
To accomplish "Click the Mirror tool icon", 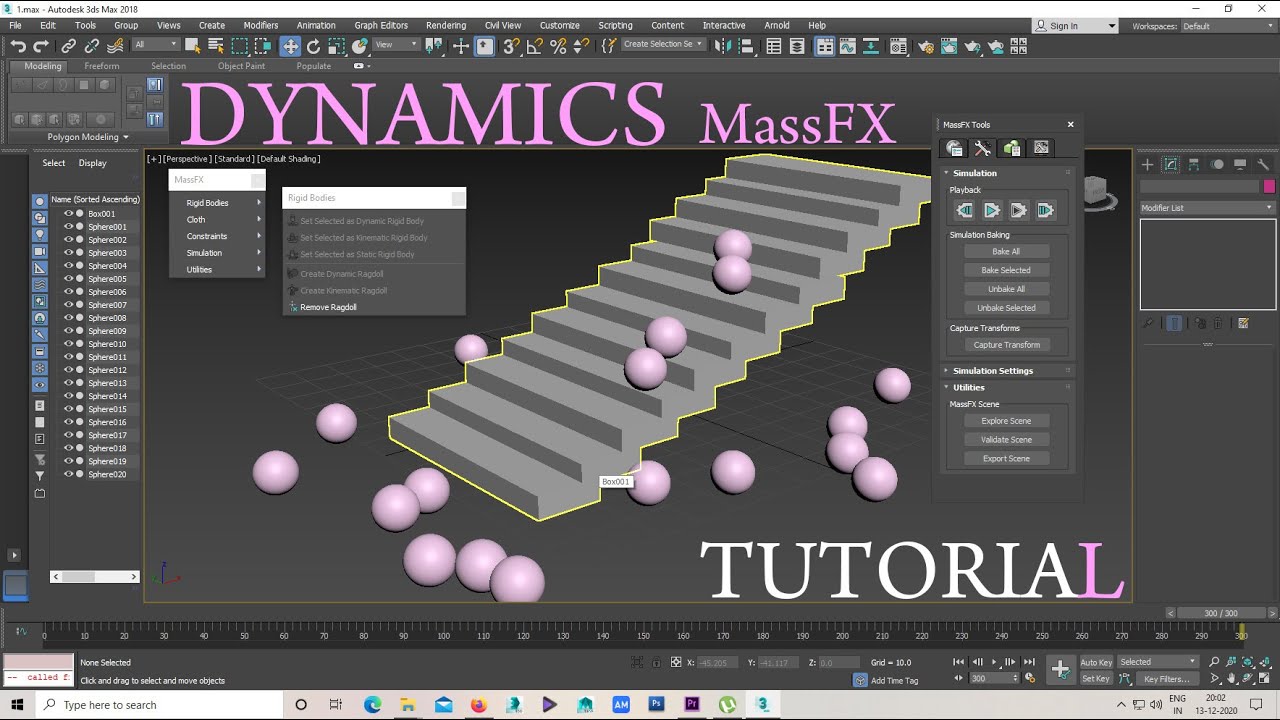I will point(722,46).
